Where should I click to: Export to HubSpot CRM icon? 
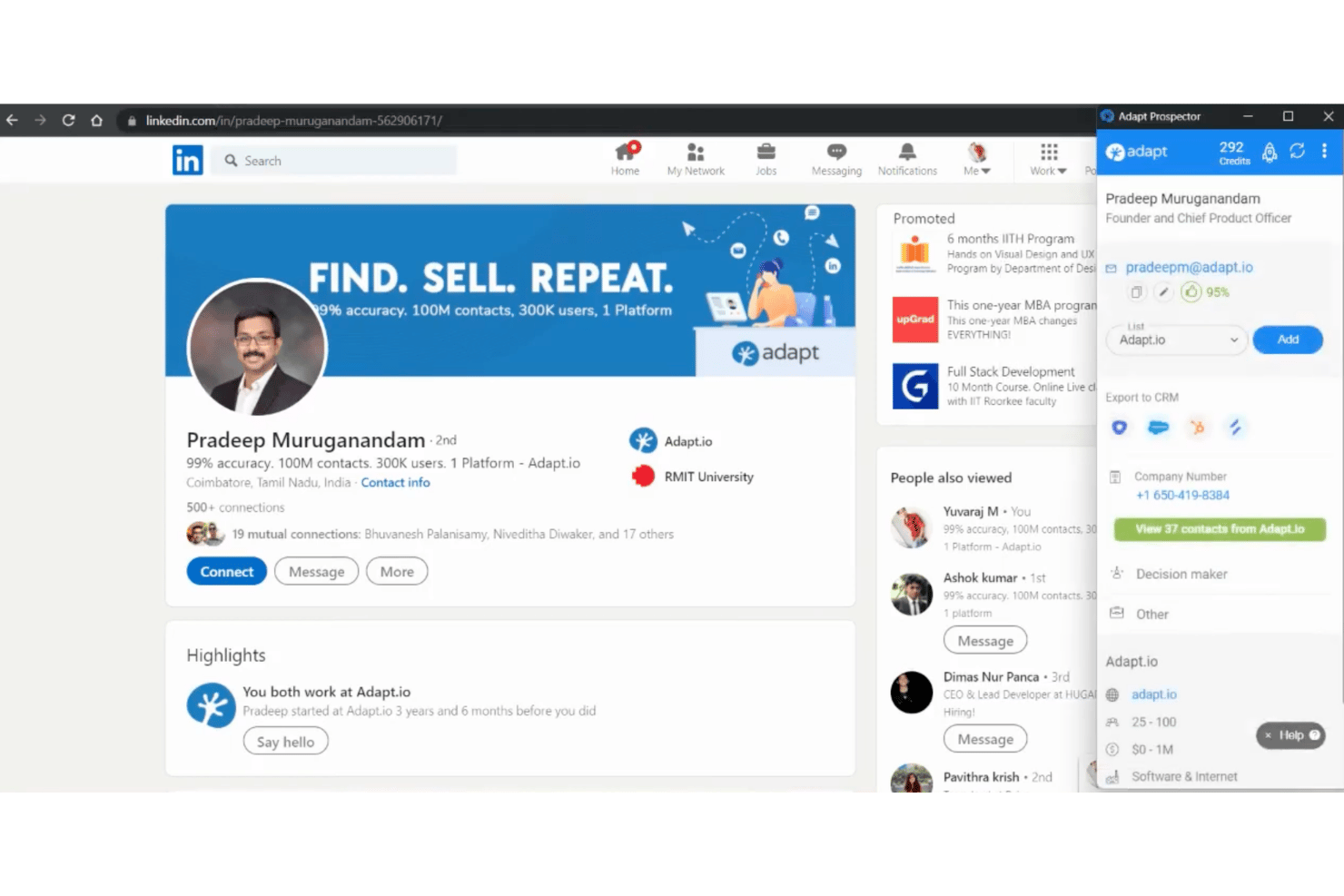tap(1198, 428)
